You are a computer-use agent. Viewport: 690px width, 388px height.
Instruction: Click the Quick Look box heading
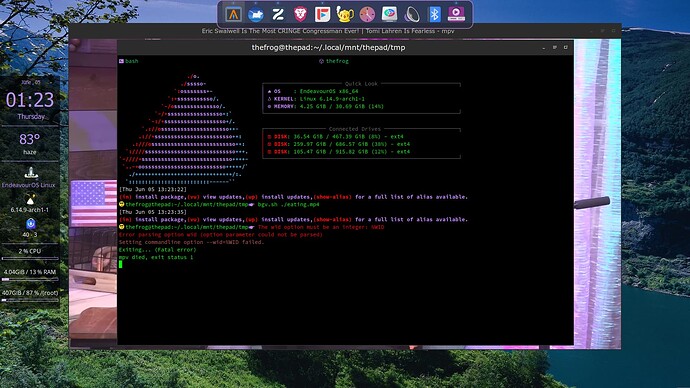click(x=361, y=84)
